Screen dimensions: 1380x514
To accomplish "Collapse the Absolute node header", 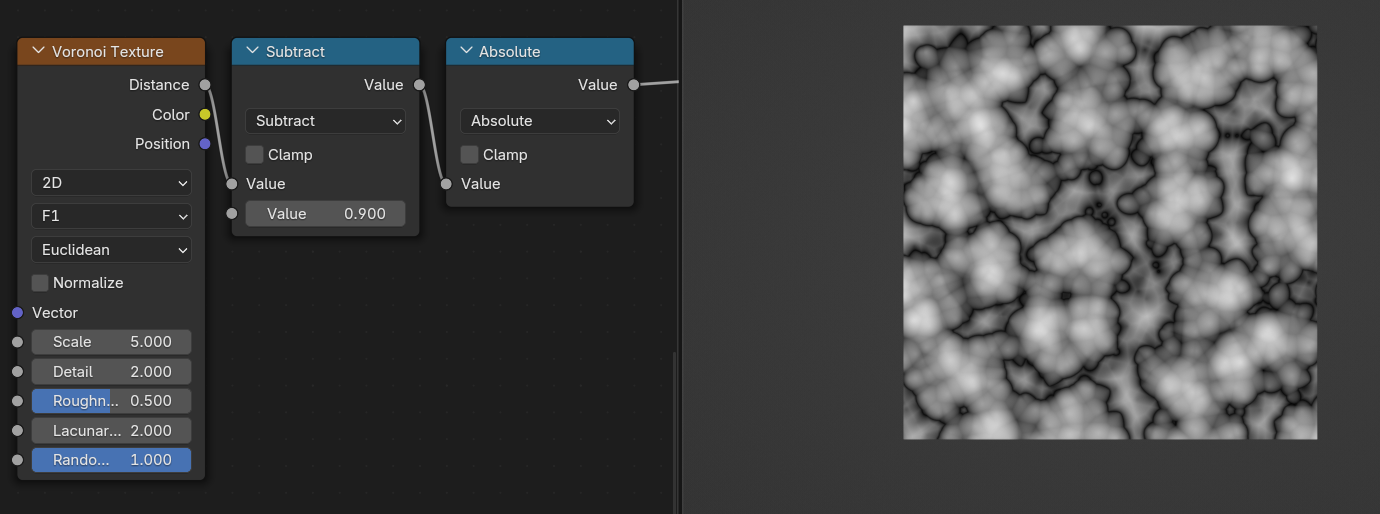I will point(466,52).
